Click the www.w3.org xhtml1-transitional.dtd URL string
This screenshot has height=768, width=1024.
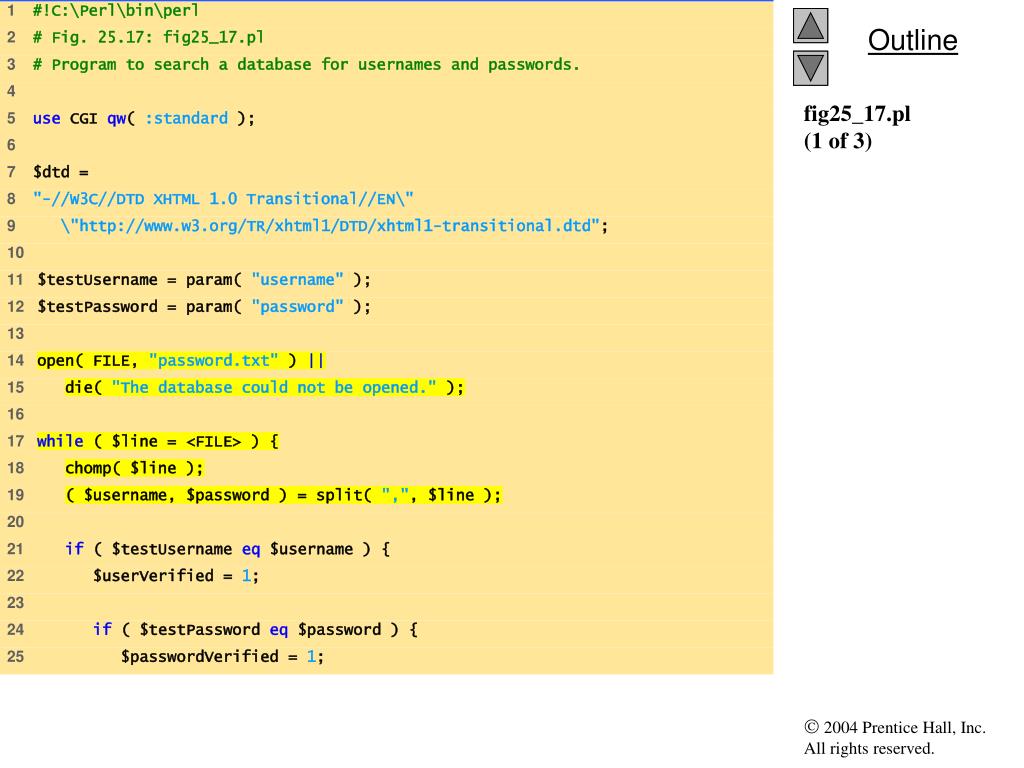[x=334, y=226]
